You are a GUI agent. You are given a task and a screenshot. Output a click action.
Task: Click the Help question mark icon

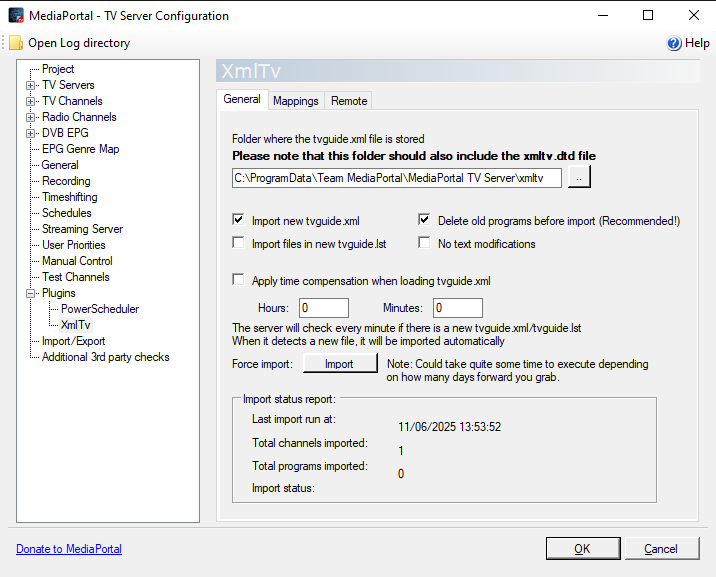(674, 43)
